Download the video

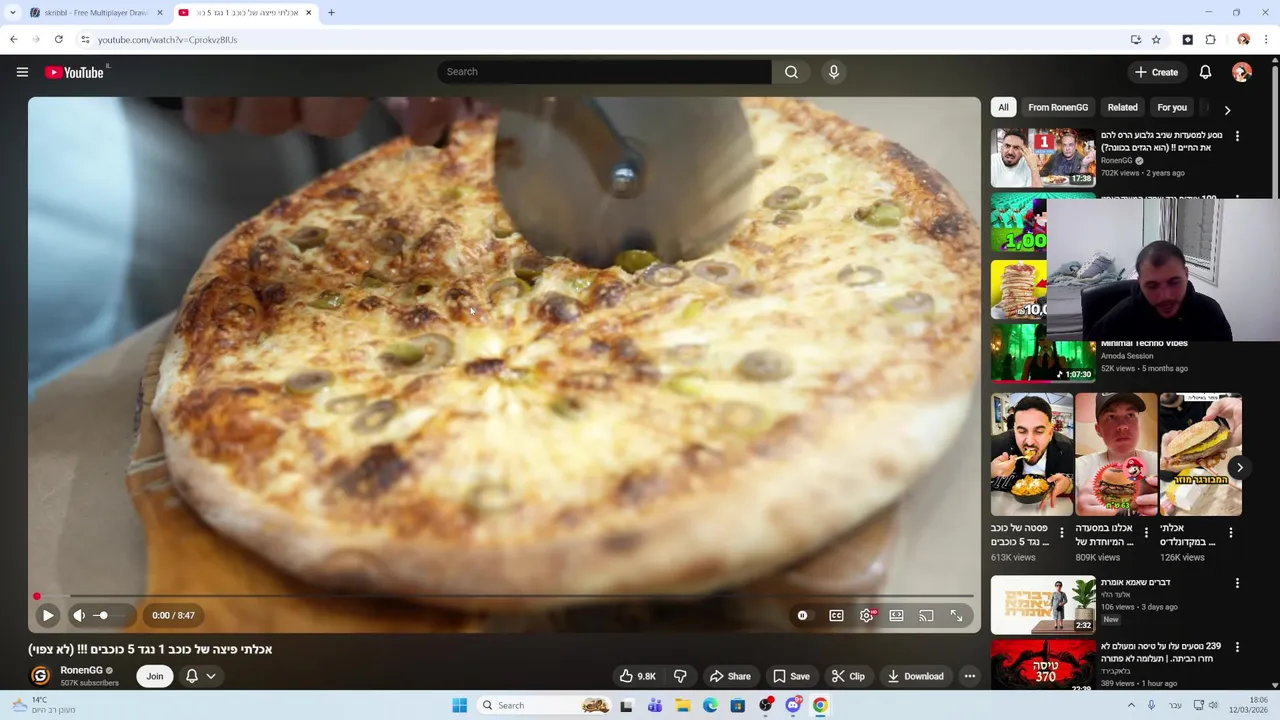(x=915, y=676)
